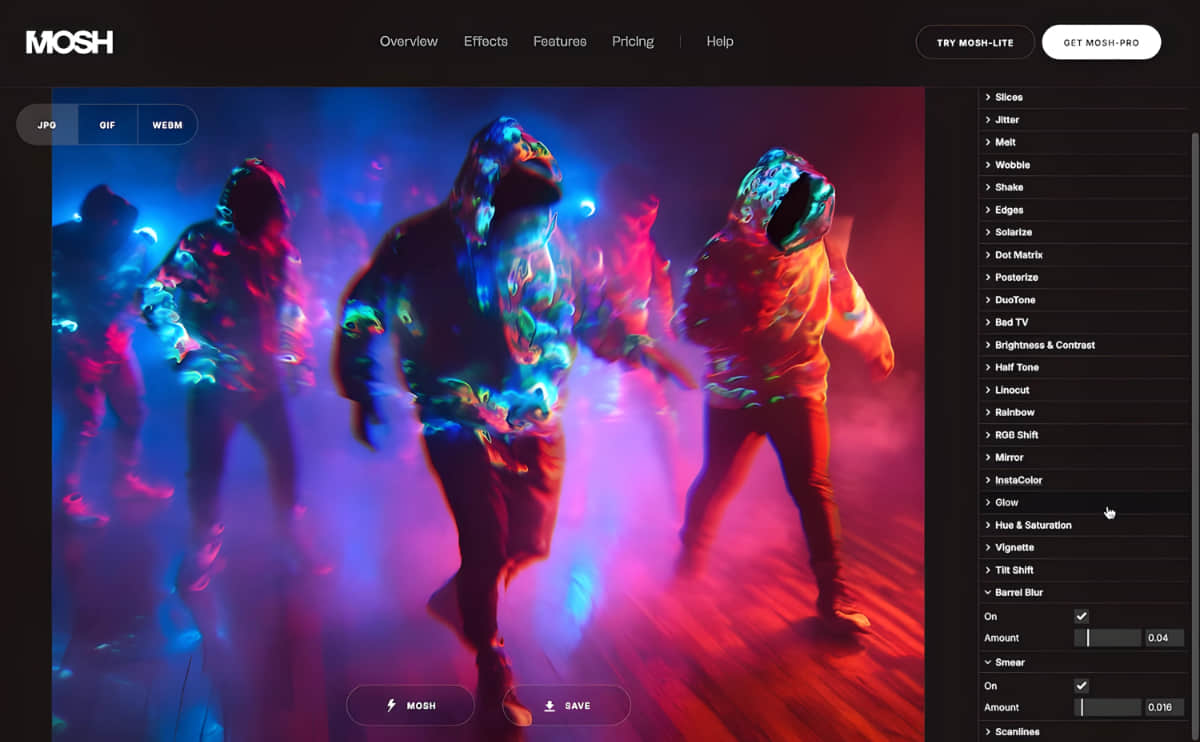Click the Try Mosh-Lite button
Screen dimensions: 1200x742
(974, 43)
